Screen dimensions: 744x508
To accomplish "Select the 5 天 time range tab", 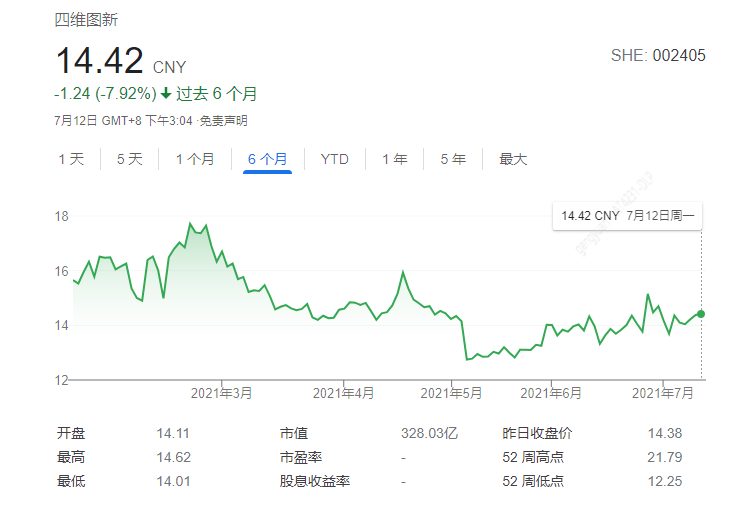I will pyautogui.click(x=130, y=159).
